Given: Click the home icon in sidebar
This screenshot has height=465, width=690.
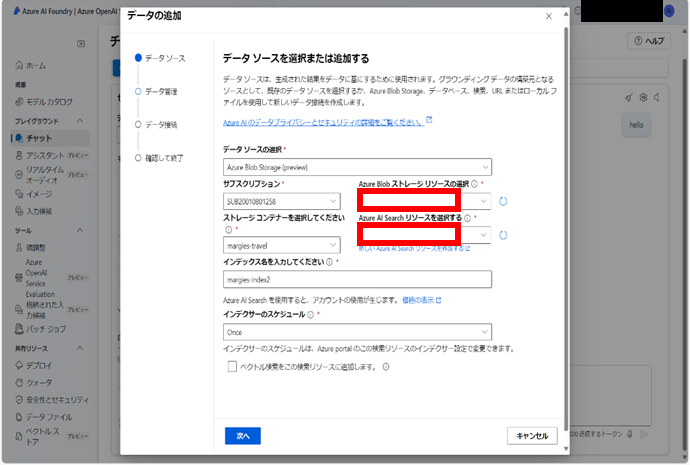Looking at the screenshot, I should pyautogui.click(x=19, y=65).
